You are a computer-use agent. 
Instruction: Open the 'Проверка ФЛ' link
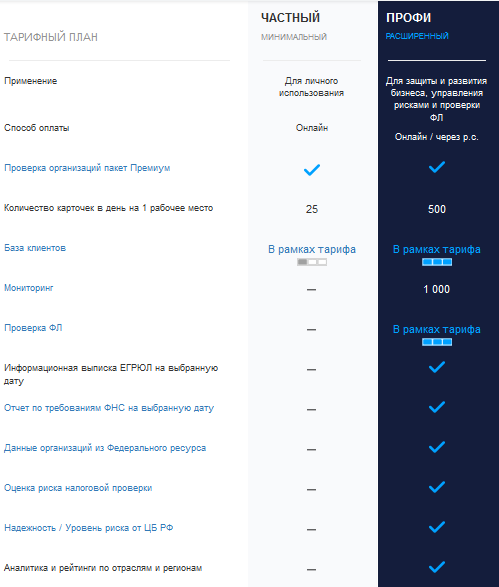[x=33, y=328]
